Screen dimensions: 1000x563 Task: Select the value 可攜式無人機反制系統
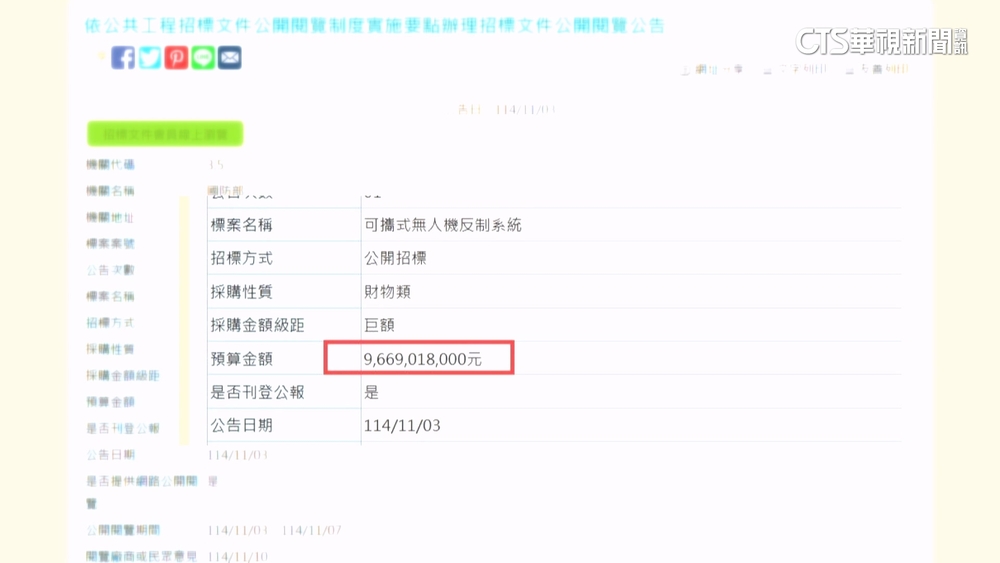pos(443,225)
